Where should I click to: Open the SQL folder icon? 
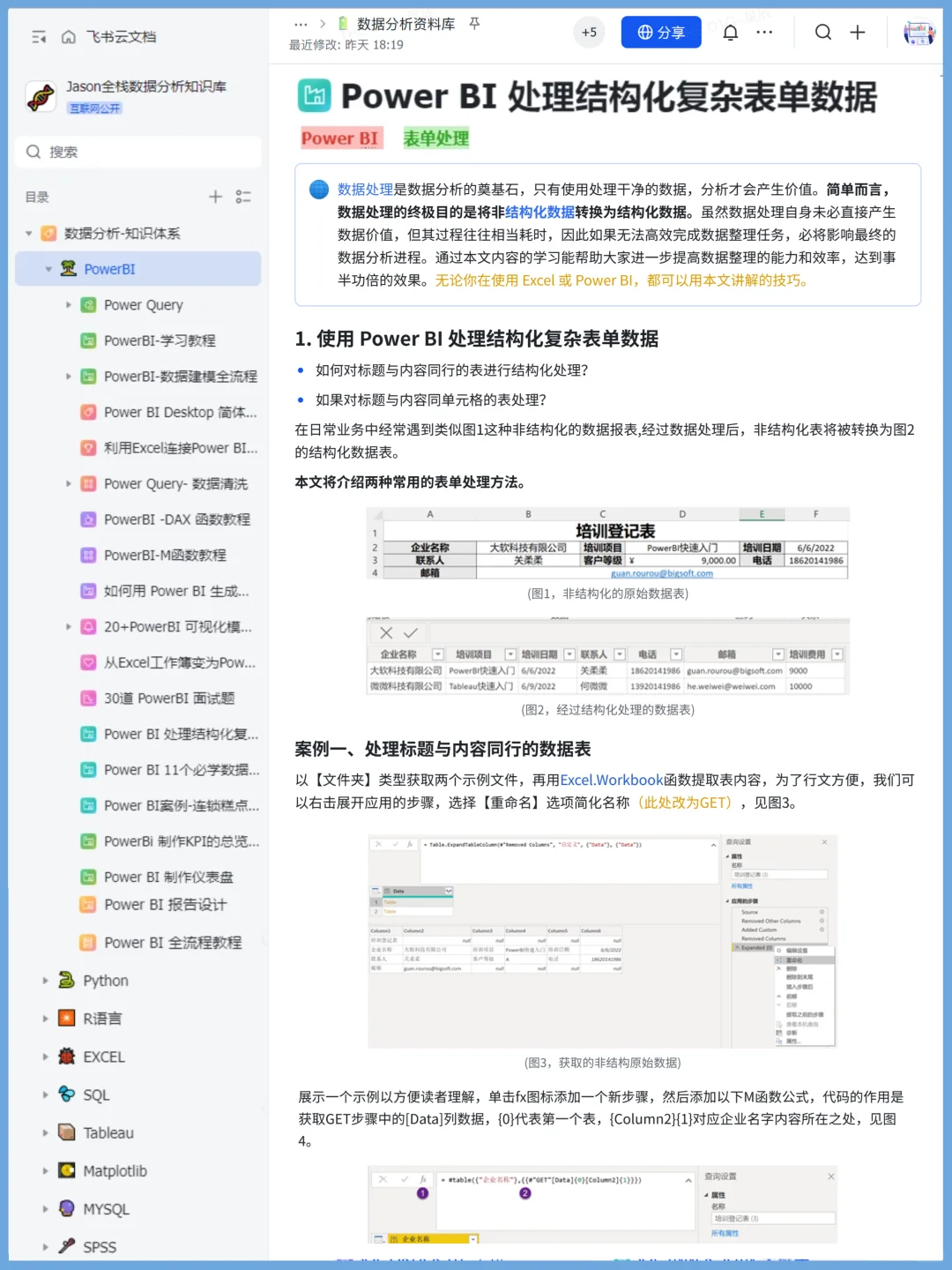coord(66,1094)
